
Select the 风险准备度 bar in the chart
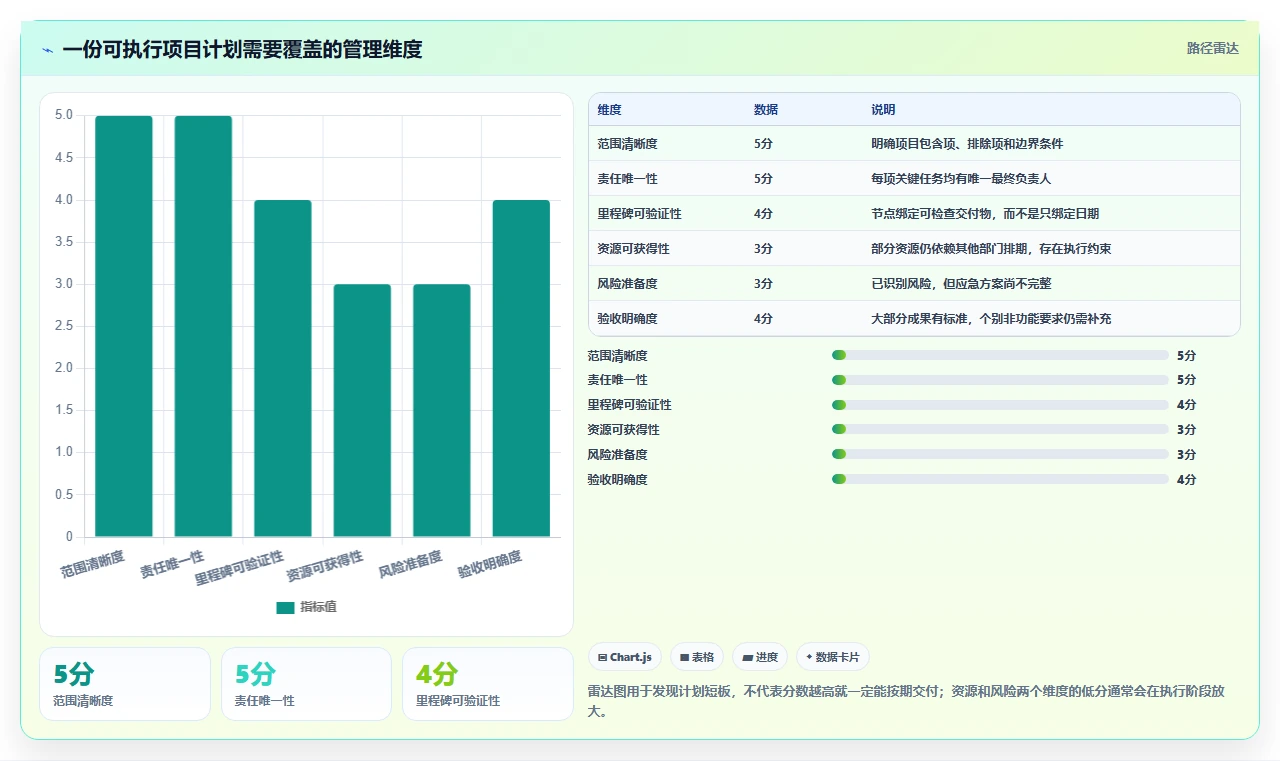(442, 410)
